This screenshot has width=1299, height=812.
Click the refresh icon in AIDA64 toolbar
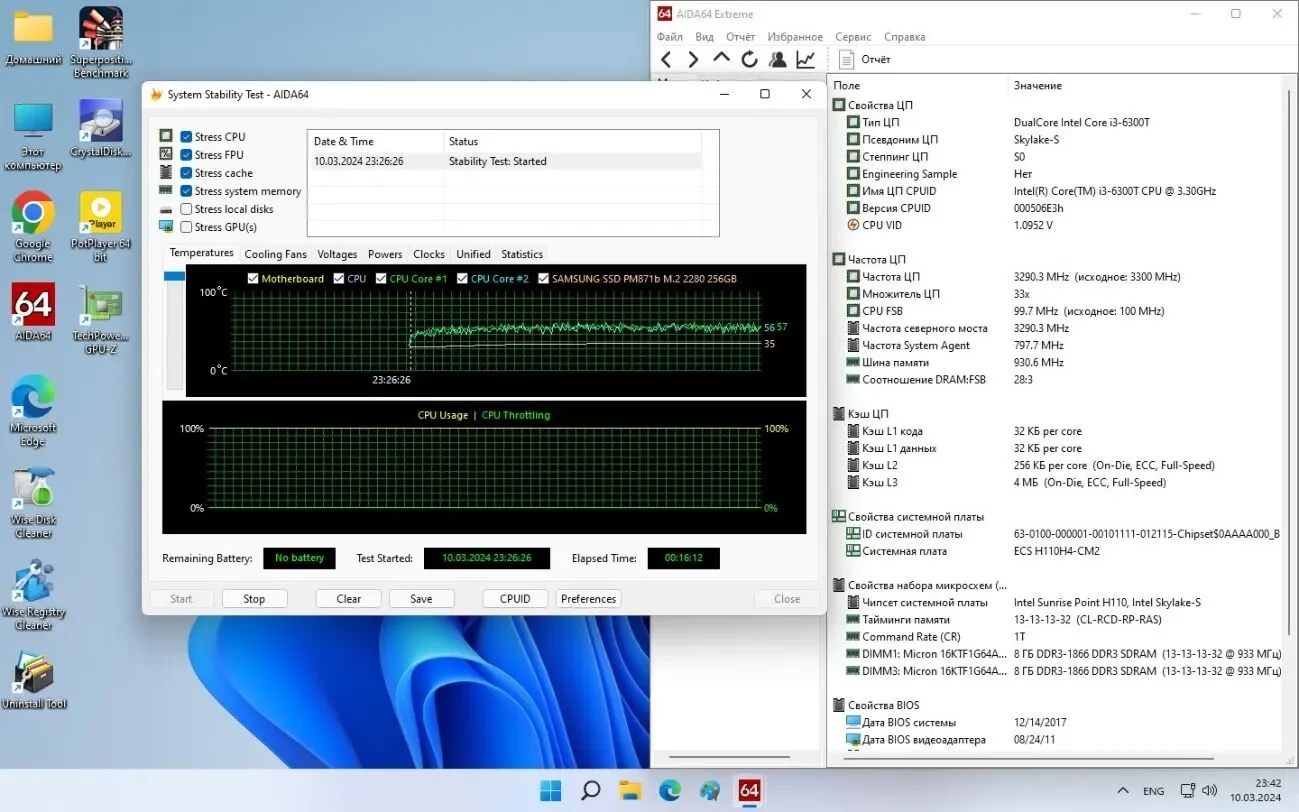click(749, 58)
